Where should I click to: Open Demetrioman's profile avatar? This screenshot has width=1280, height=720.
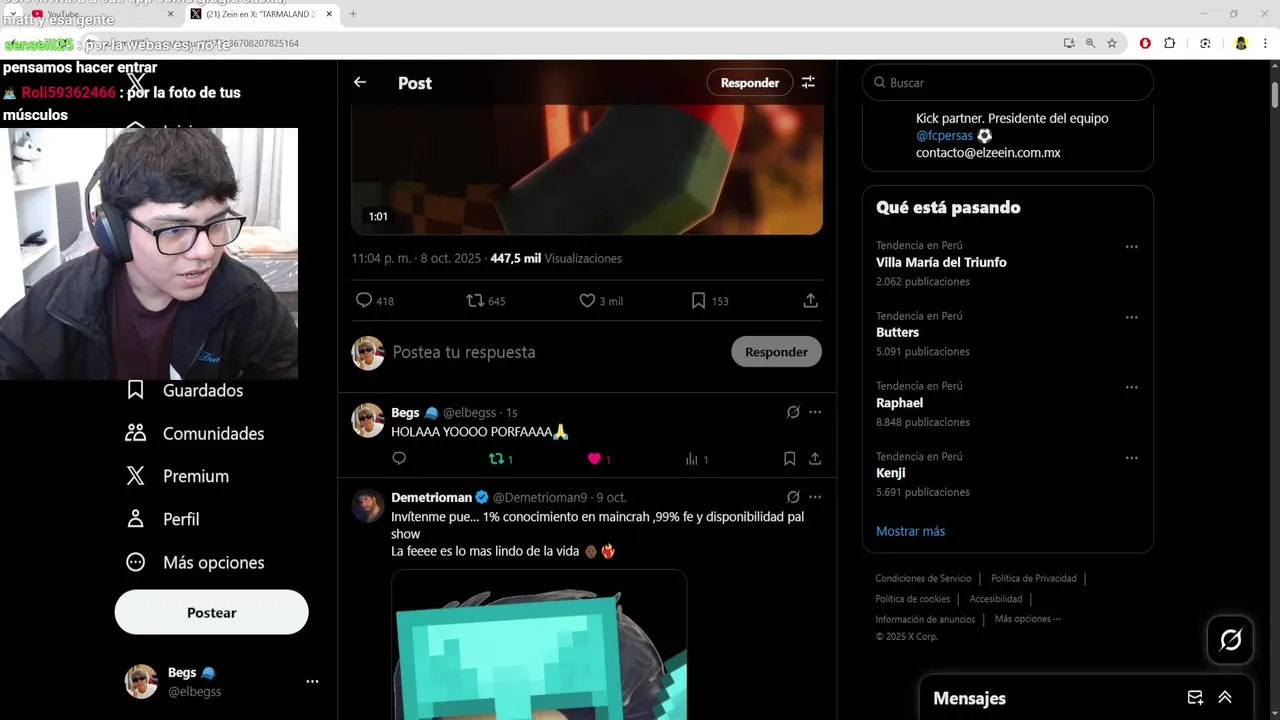point(368,505)
